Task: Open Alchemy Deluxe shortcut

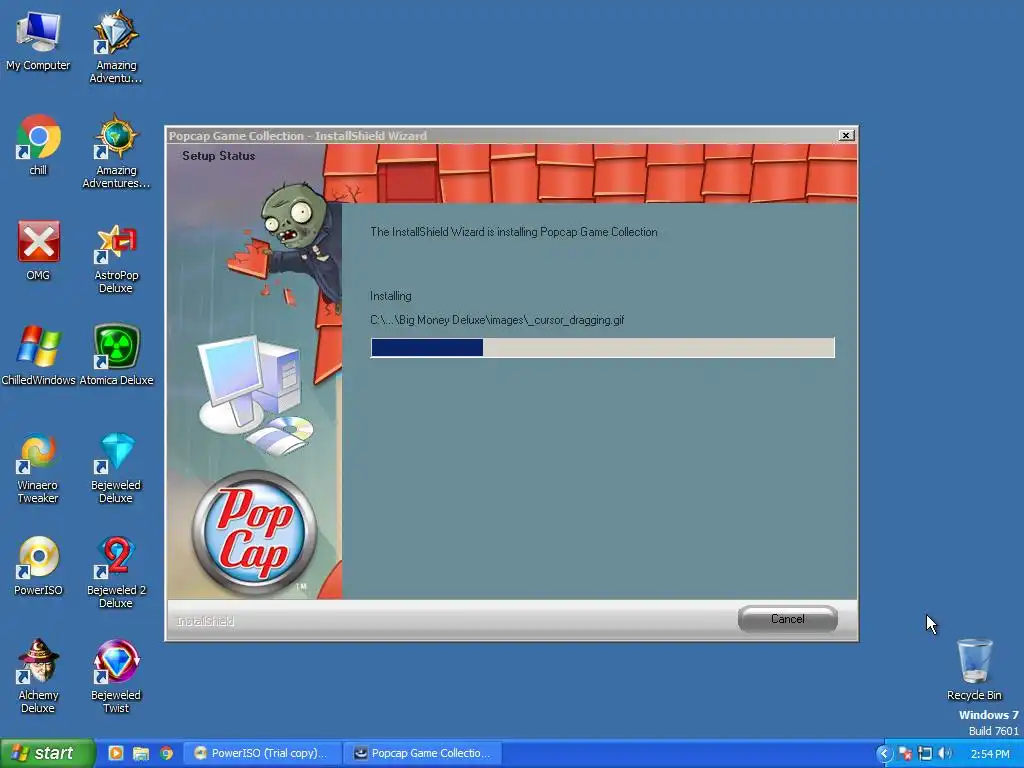Action: click(38, 677)
